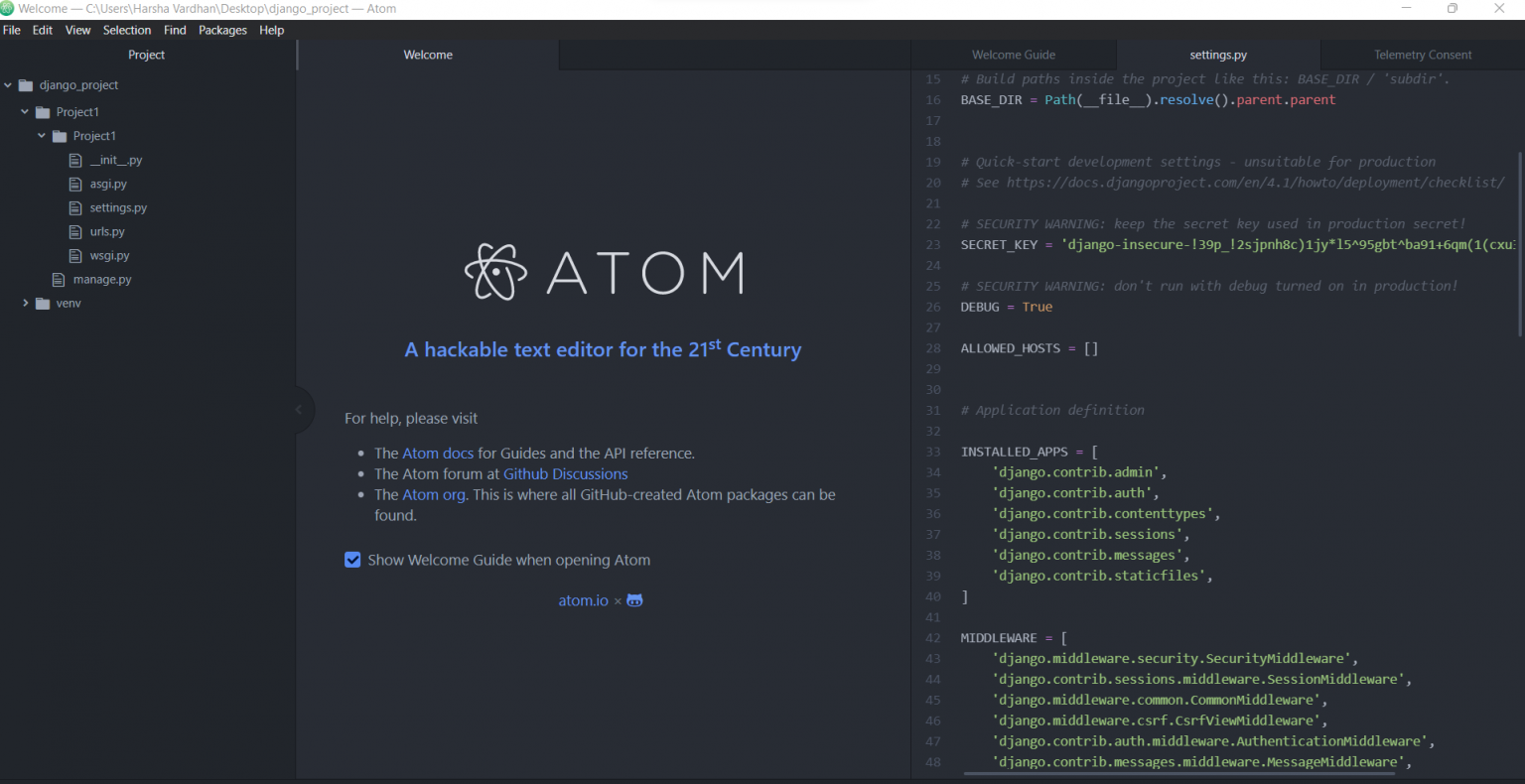Viewport: 1525px width, 784px height.
Task: Uncheck Show Welcome Guide when opening Atom
Action: pos(352,560)
